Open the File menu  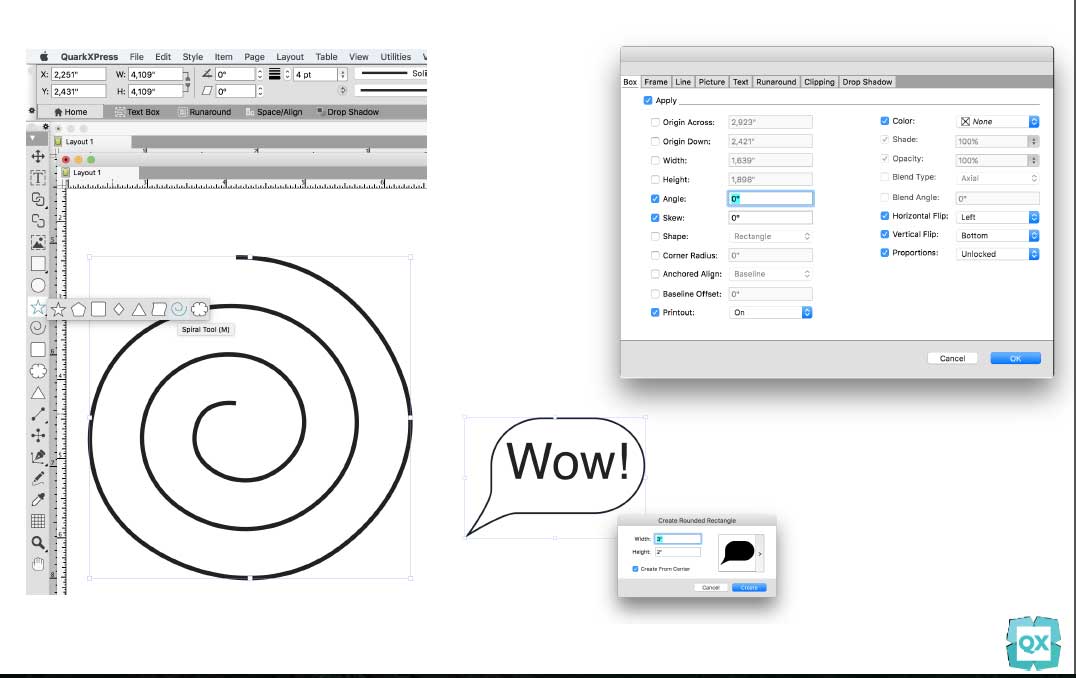point(137,57)
